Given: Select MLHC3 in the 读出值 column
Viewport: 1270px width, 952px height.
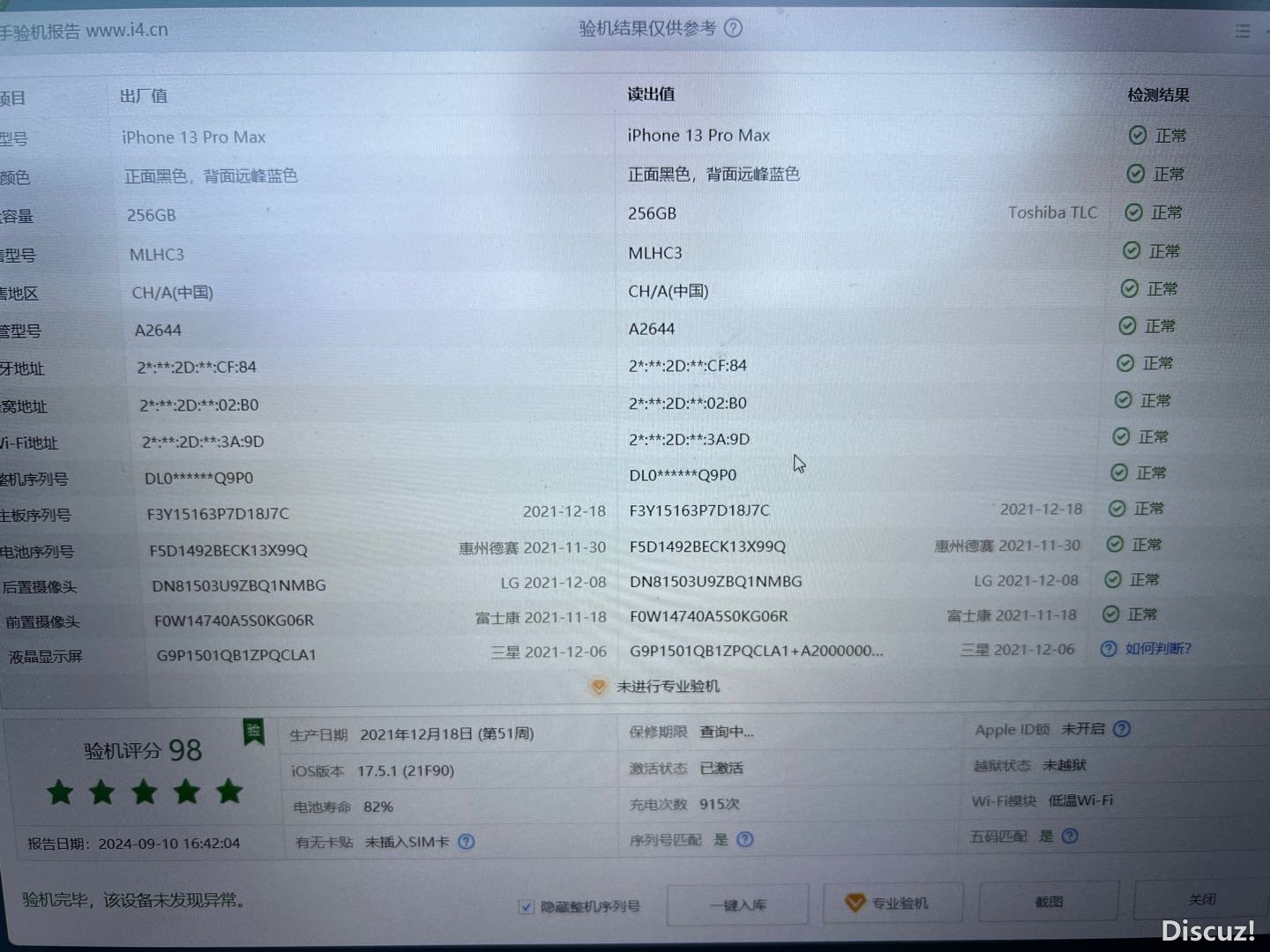Looking at the screenshot, I should point(655,253).
